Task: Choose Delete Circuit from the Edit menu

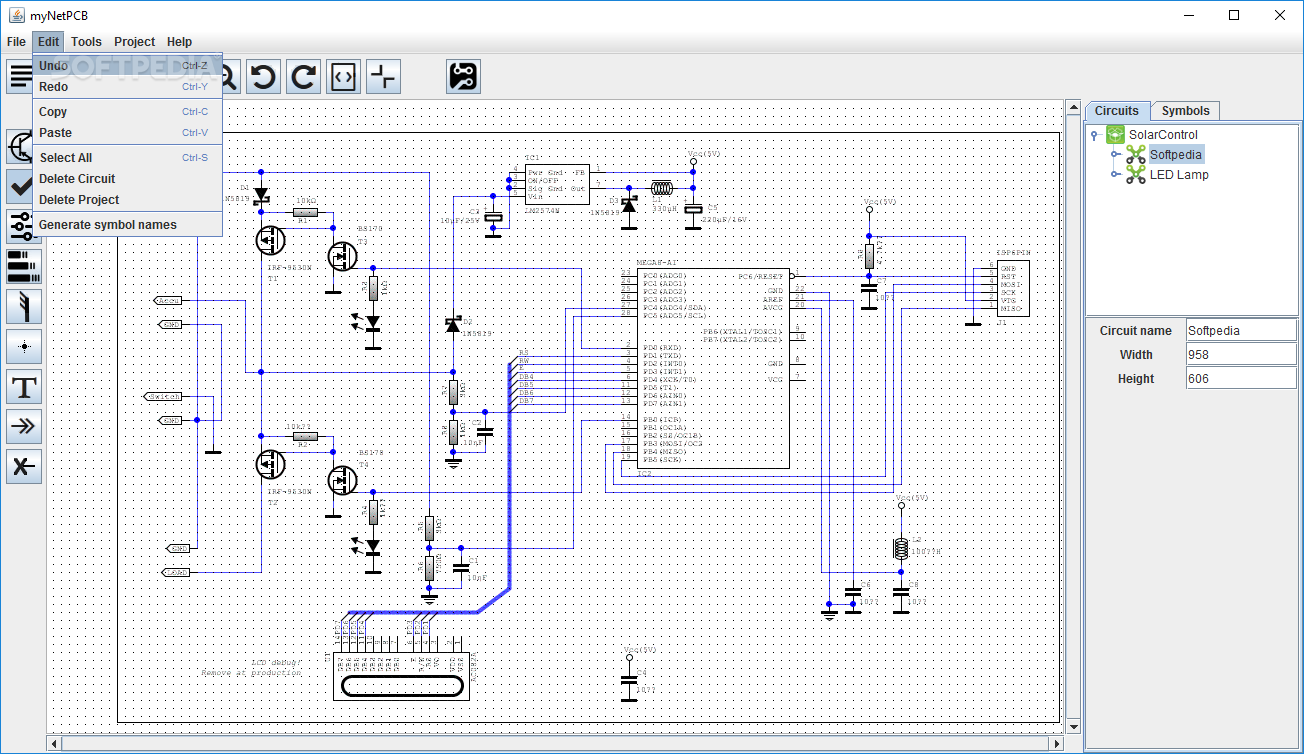Action: point(127,179)
